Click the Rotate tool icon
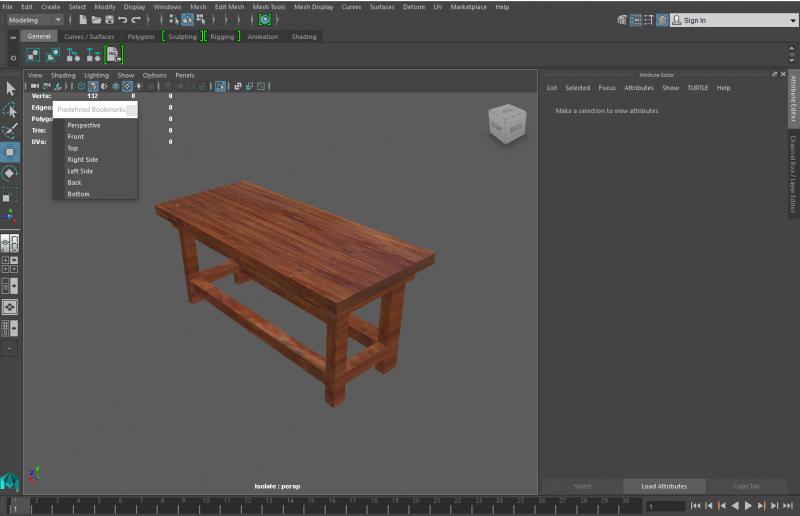 pos(10,173)
